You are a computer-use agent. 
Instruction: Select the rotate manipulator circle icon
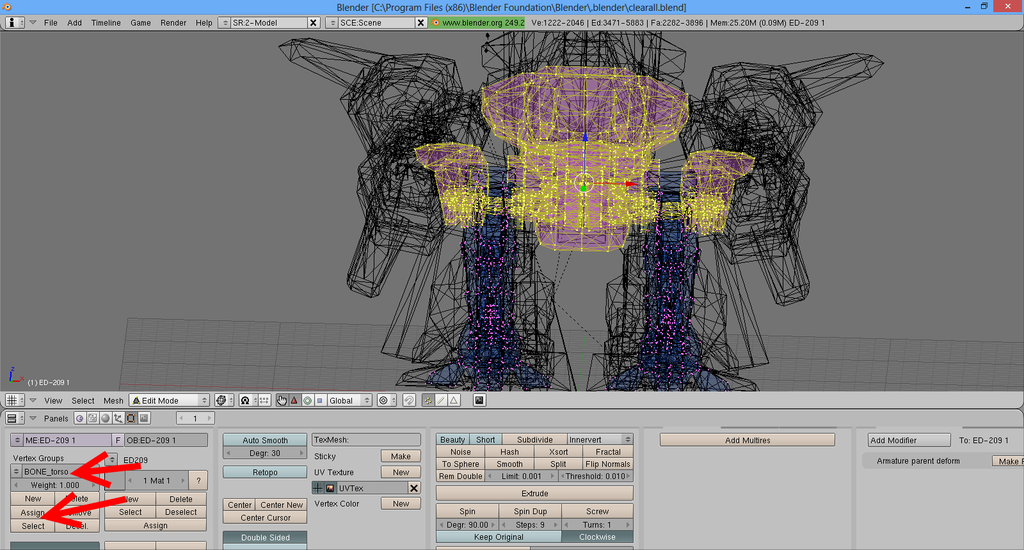(307, 400)
